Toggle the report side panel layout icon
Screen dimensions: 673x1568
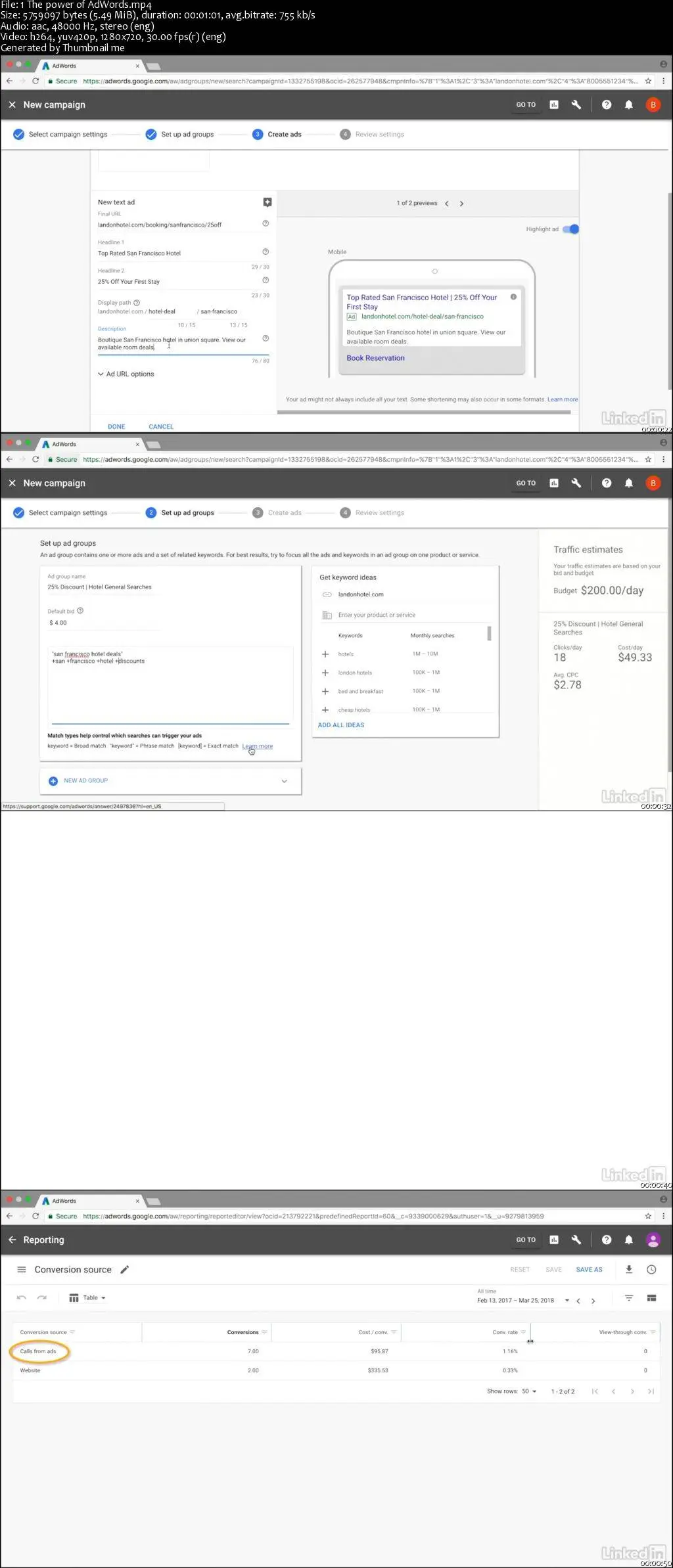point(652,1297)
